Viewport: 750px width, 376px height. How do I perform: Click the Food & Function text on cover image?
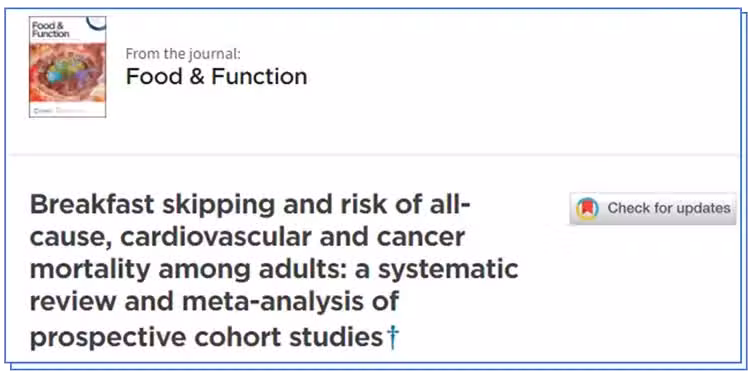(x=50, y=30)
